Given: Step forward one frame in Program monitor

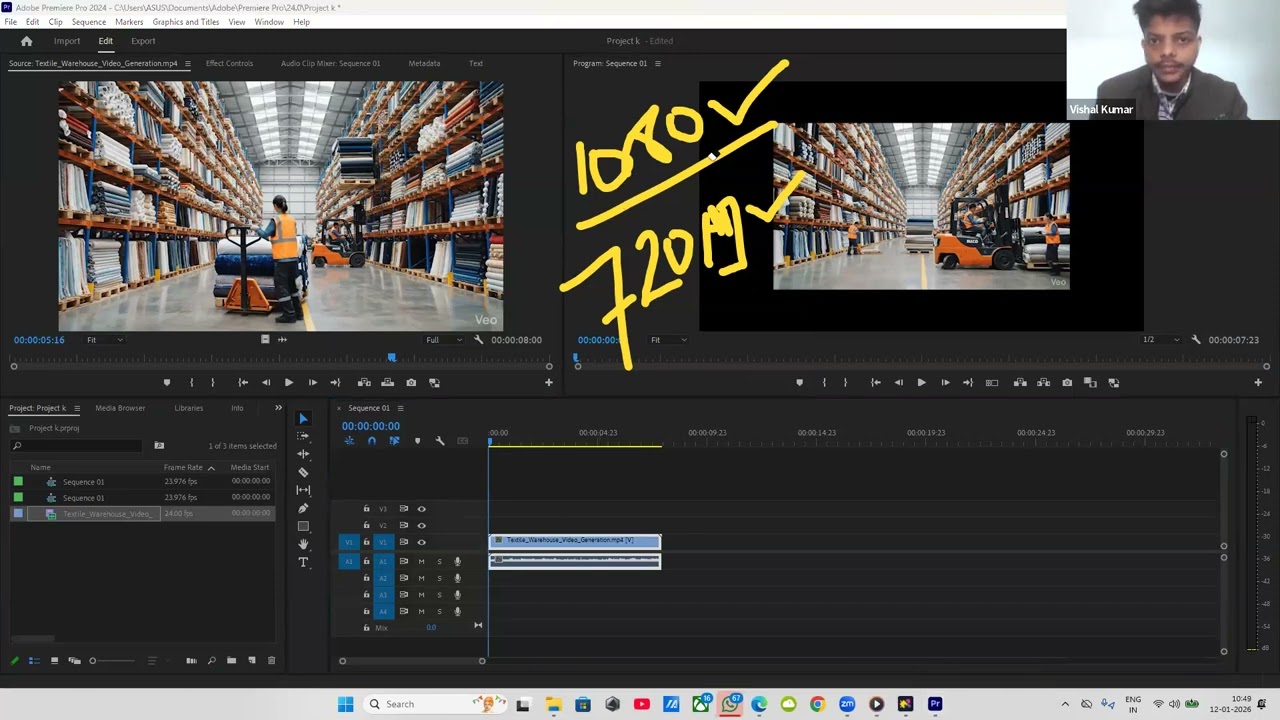Looking at the screenshot, I should coord(945,383).
